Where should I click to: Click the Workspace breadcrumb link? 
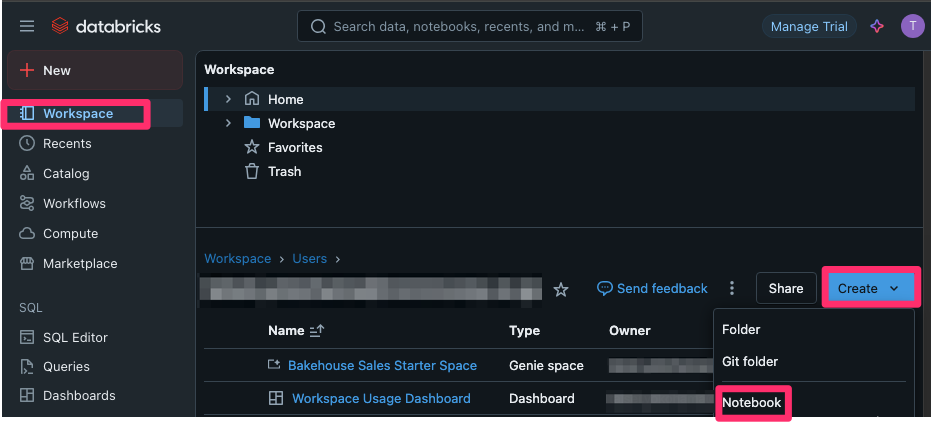tap(238, 259)
